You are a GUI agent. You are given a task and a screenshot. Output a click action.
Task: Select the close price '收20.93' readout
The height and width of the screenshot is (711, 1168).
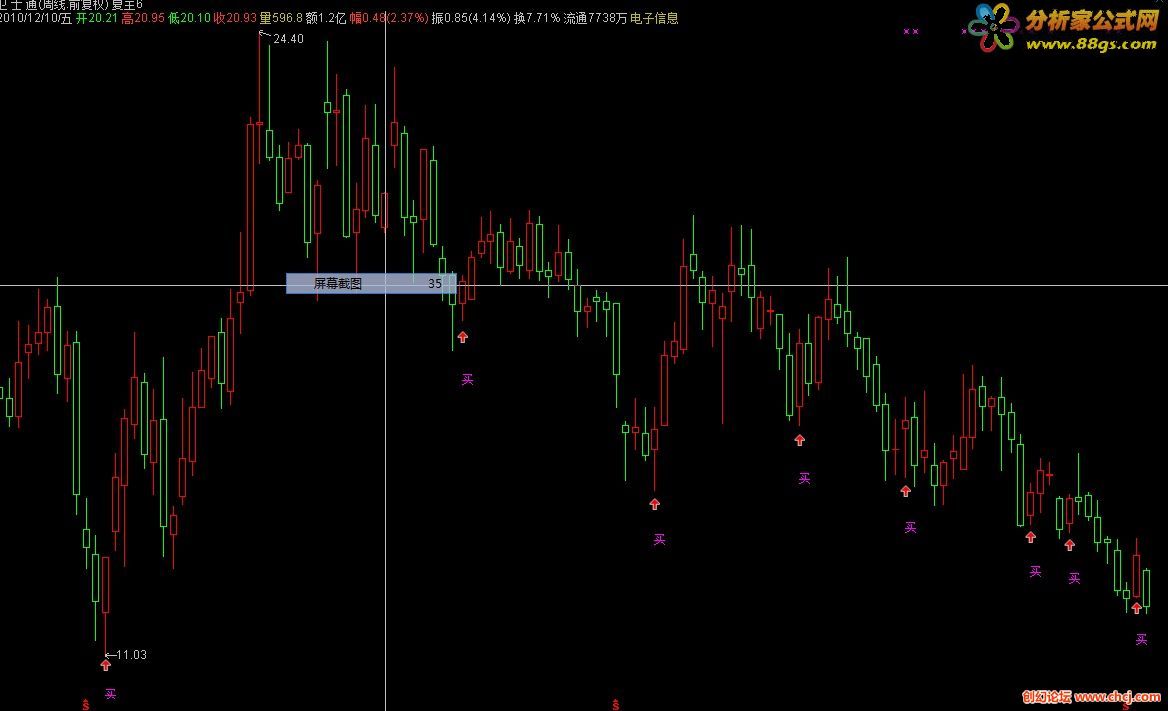pos(235,18)
